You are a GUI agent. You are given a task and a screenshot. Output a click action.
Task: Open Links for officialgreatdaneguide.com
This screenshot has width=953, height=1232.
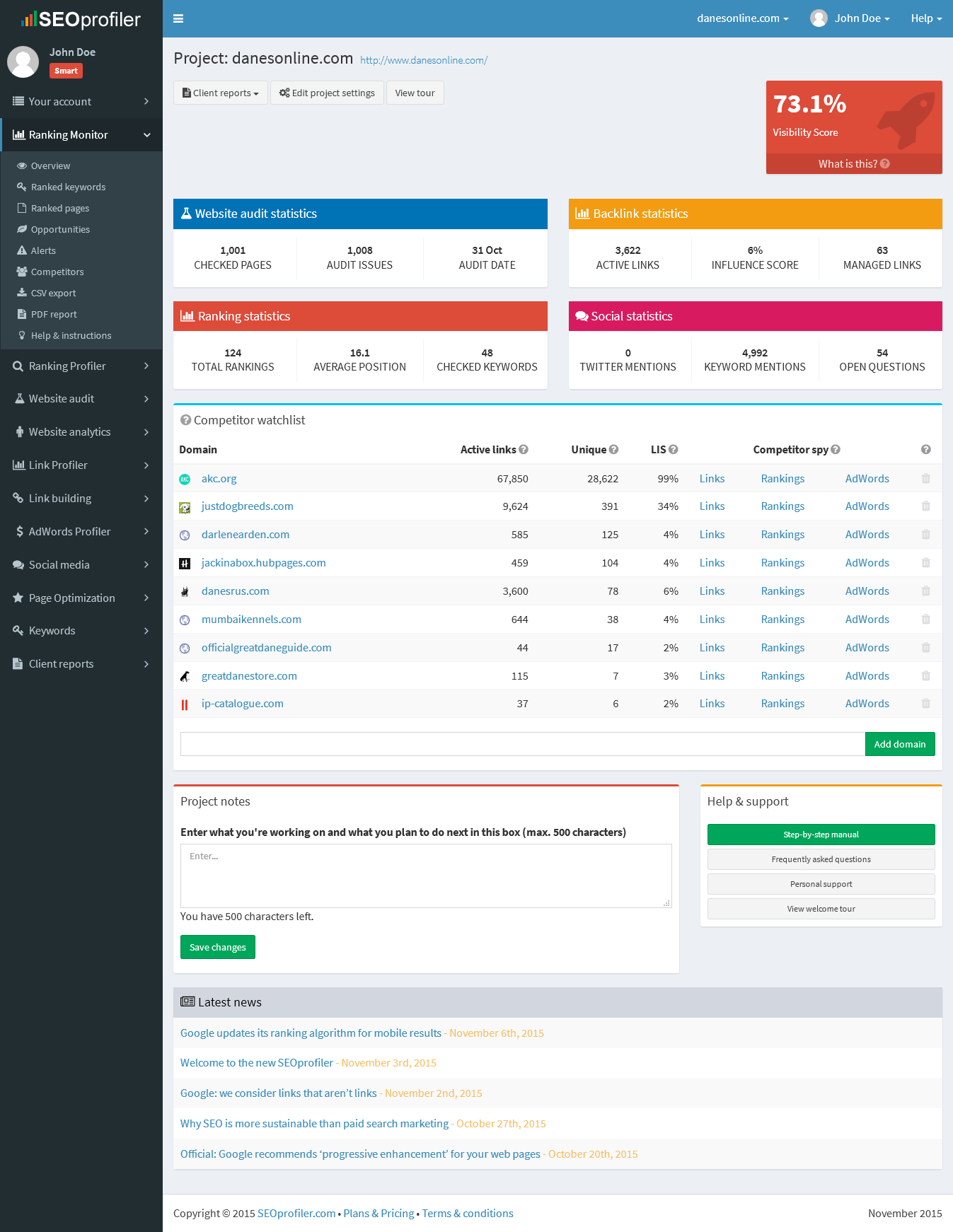712,648
